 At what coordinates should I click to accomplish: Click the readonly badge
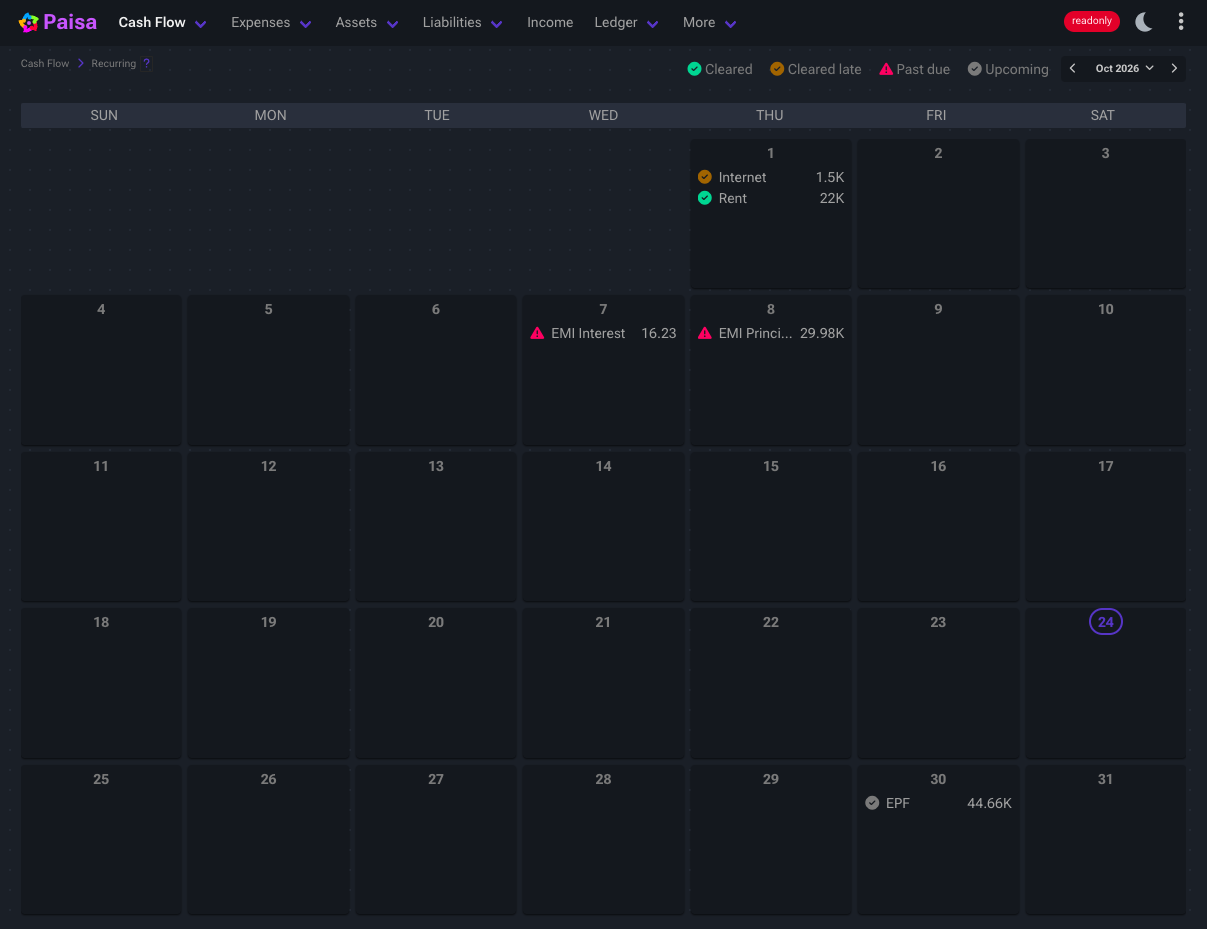(x=1092, y=21)
